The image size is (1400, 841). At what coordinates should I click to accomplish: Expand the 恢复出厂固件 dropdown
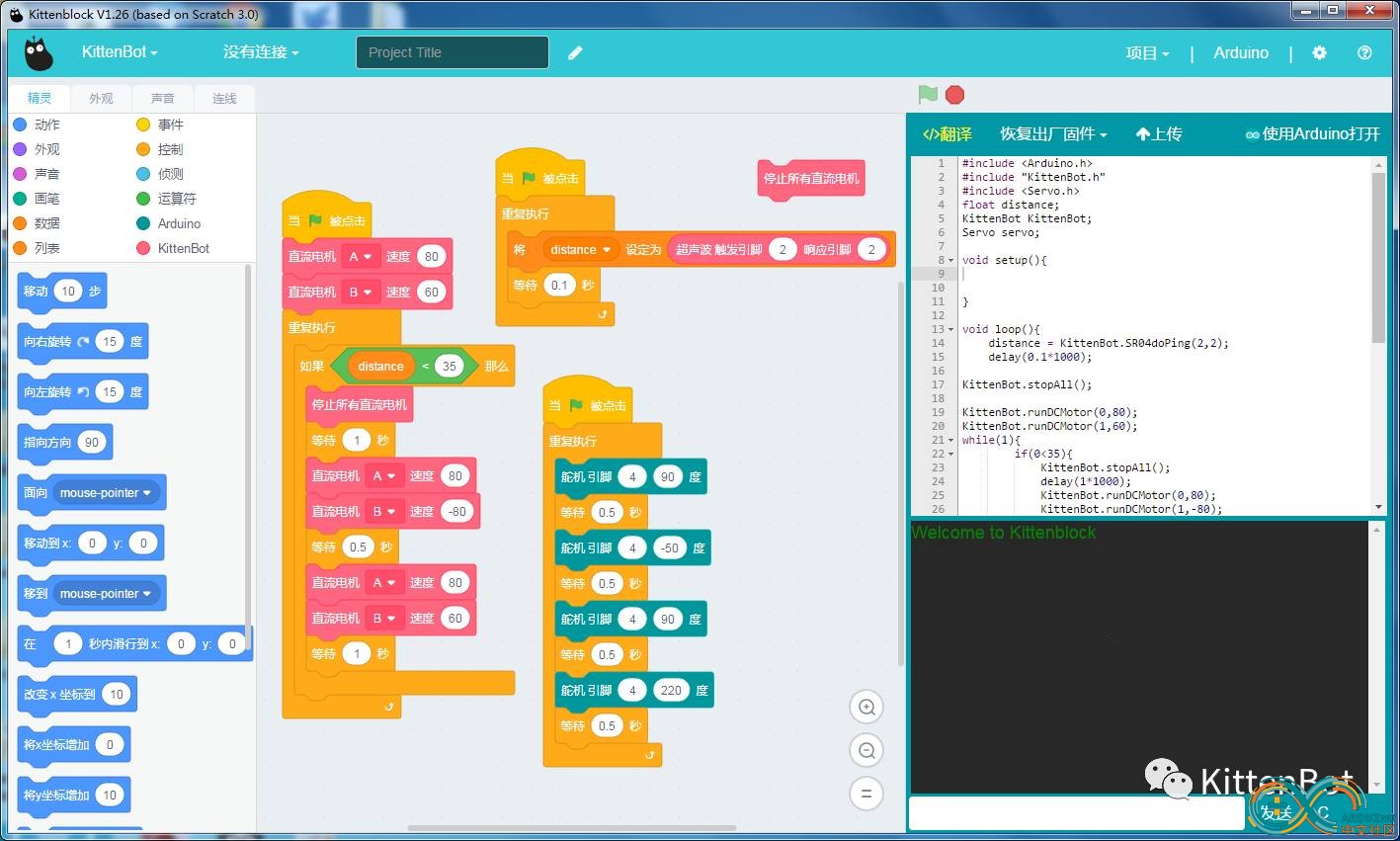(x=1053, y=134)
